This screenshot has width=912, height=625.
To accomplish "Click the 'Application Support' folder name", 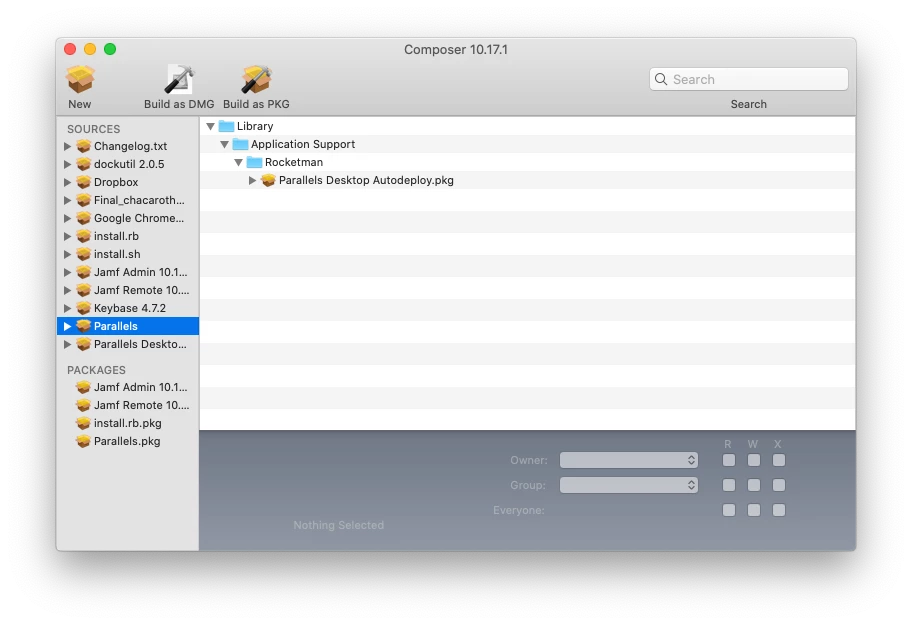I will click(x=303, y=144).
